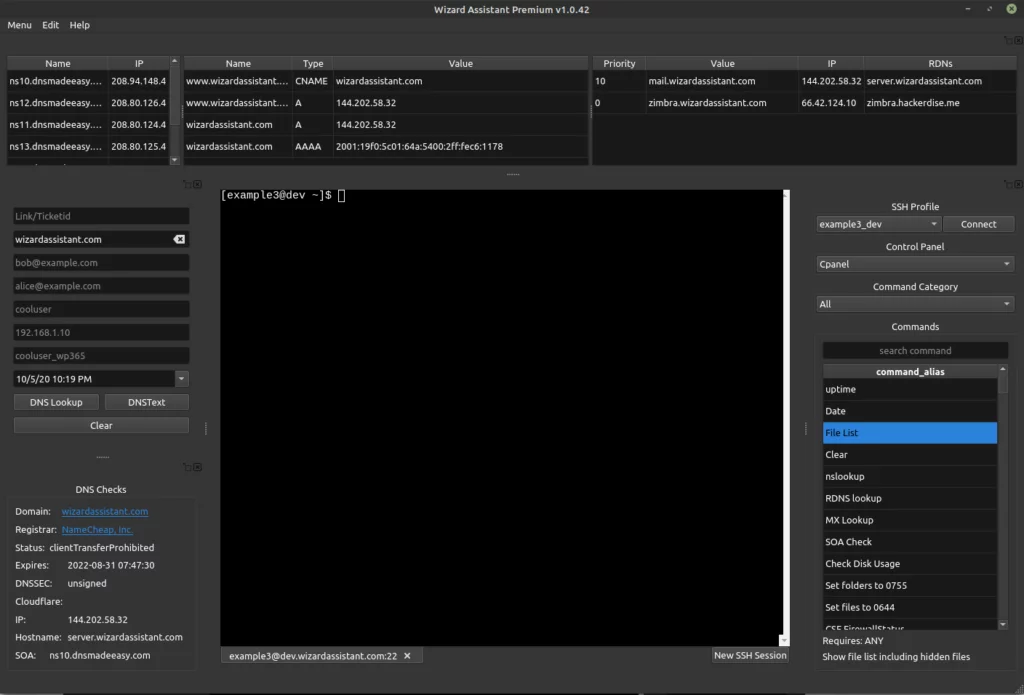Open the Help menu
Viewport: 1024px width, 695px height.
tap(79, 25)
